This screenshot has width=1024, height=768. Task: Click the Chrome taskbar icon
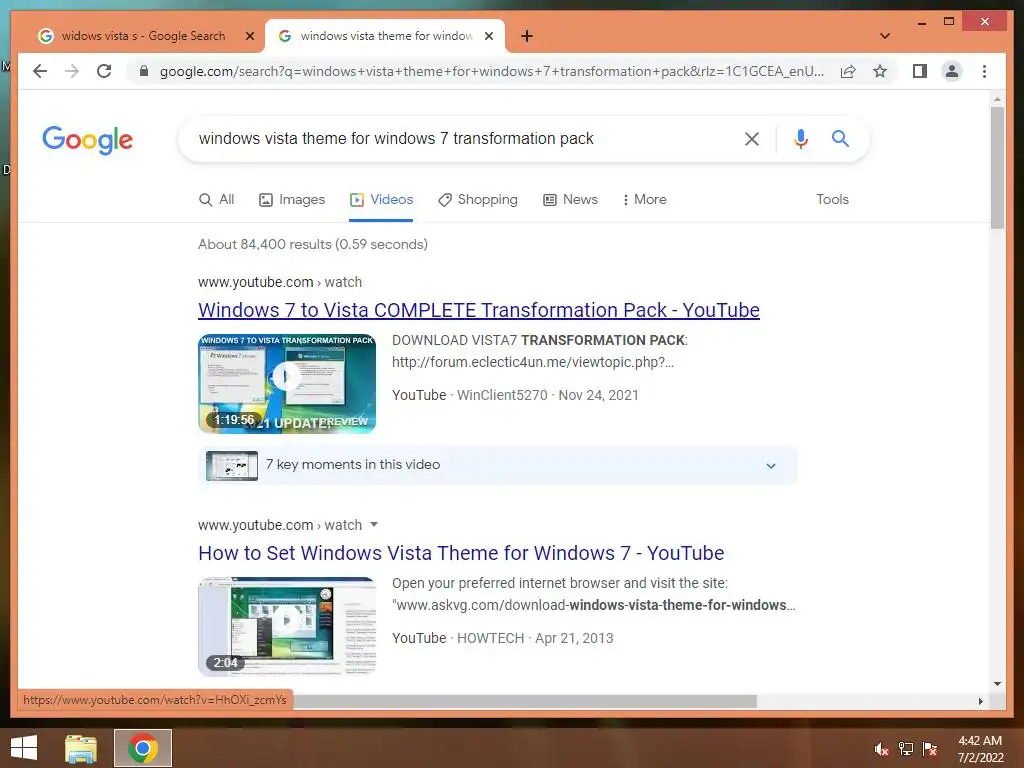coord(143,748)
